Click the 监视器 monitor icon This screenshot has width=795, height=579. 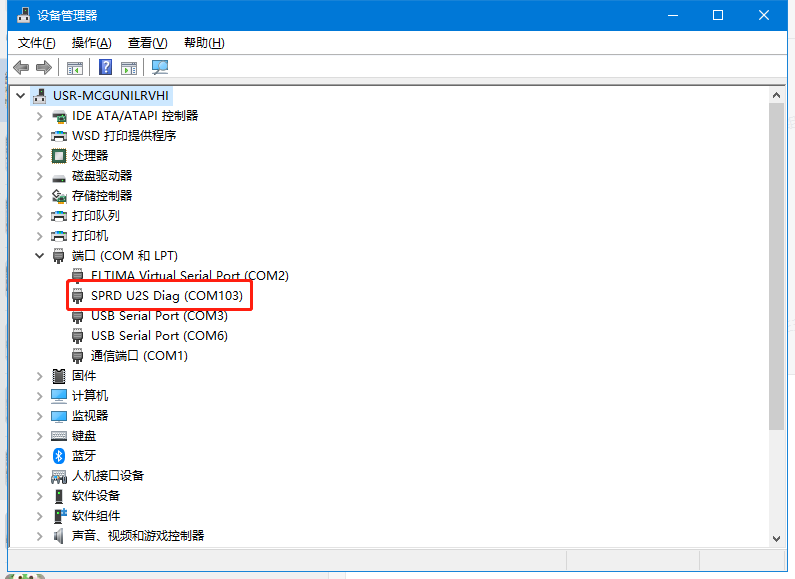click(x=59, y=416)
